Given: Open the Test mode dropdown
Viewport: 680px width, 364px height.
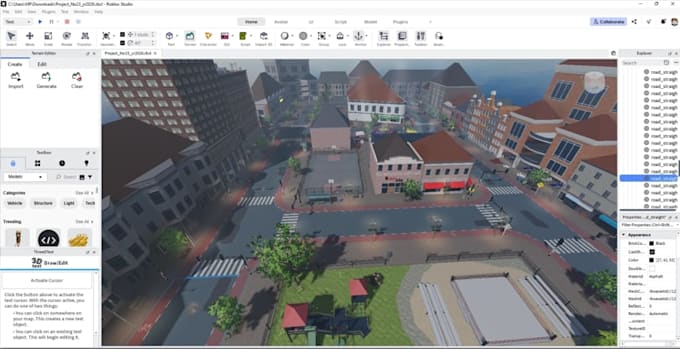Looking at the screenshot, I should [18, 22].
